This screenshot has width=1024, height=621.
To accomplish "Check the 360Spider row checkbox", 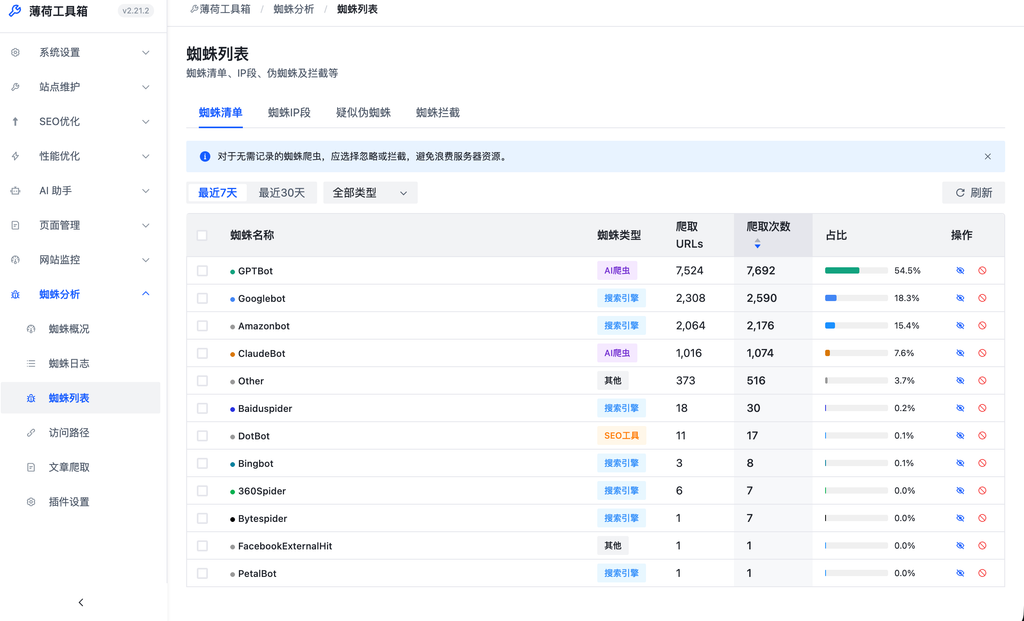I will click(x=202, y=490).
